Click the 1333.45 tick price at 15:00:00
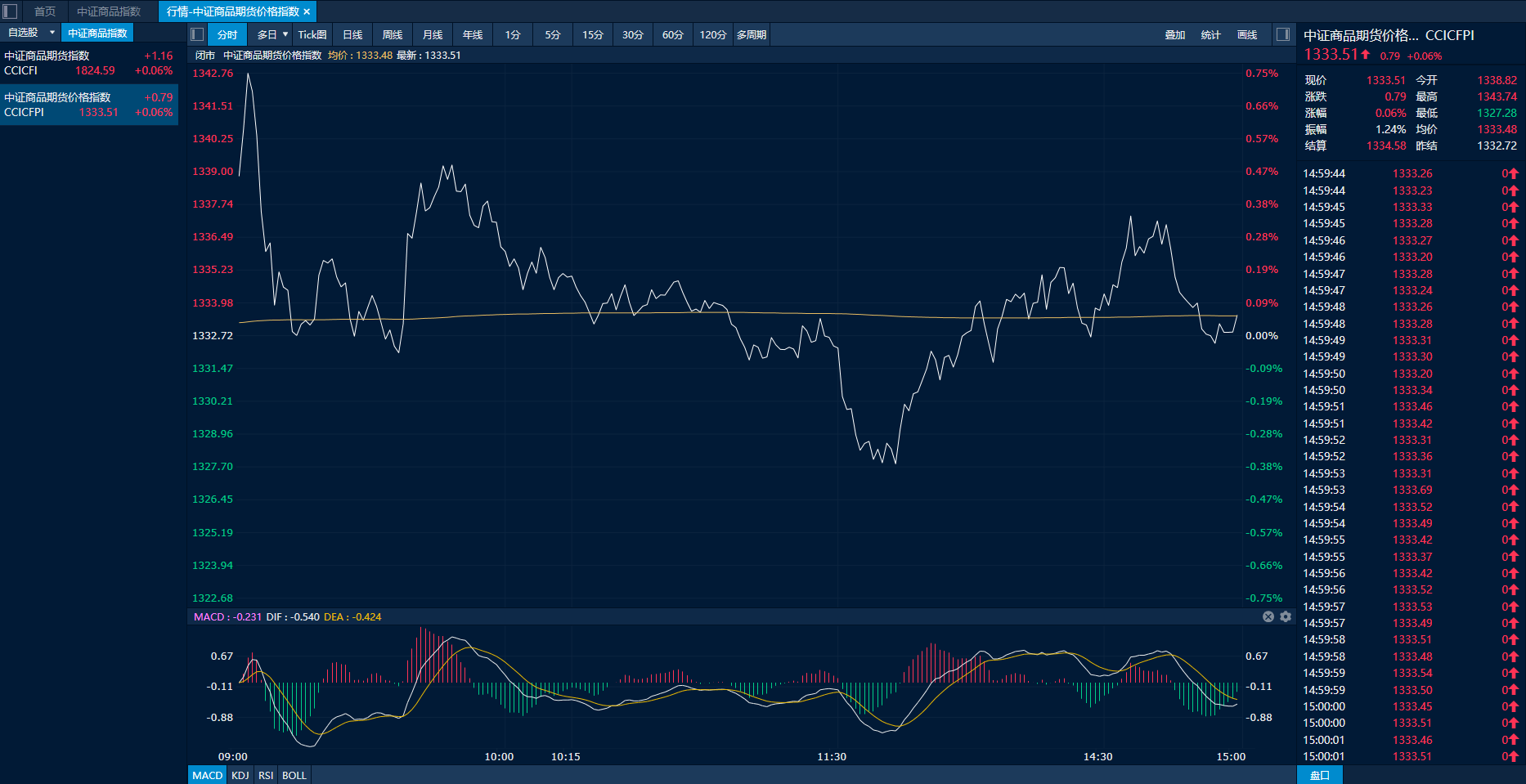1526x784 pixels. coord(1412,706)
